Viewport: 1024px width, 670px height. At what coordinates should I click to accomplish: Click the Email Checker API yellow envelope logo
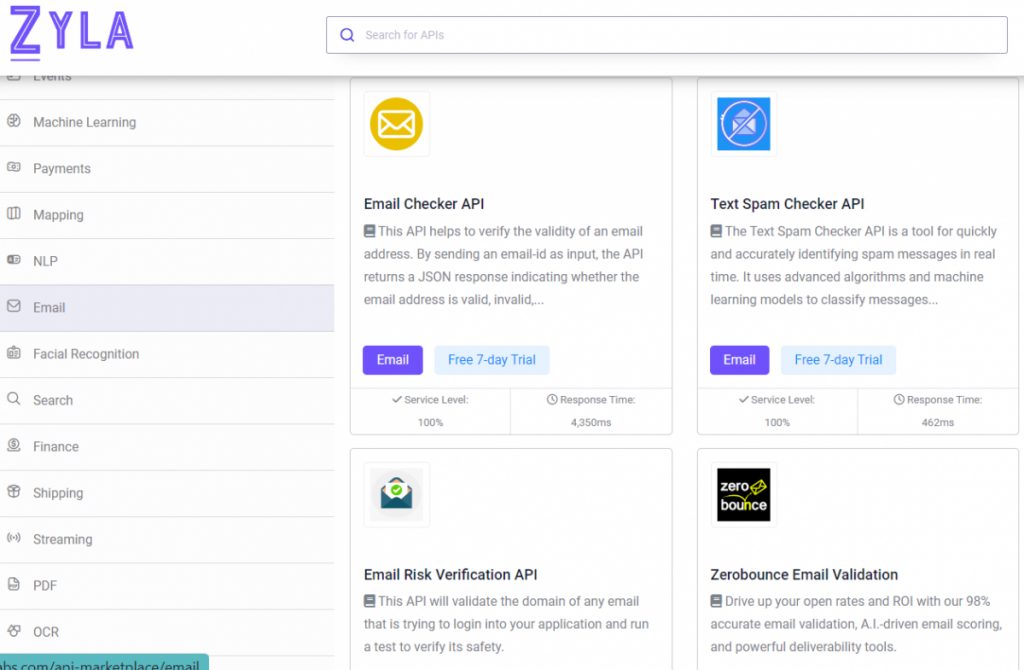pyautogui.click(x=396, y=124)
